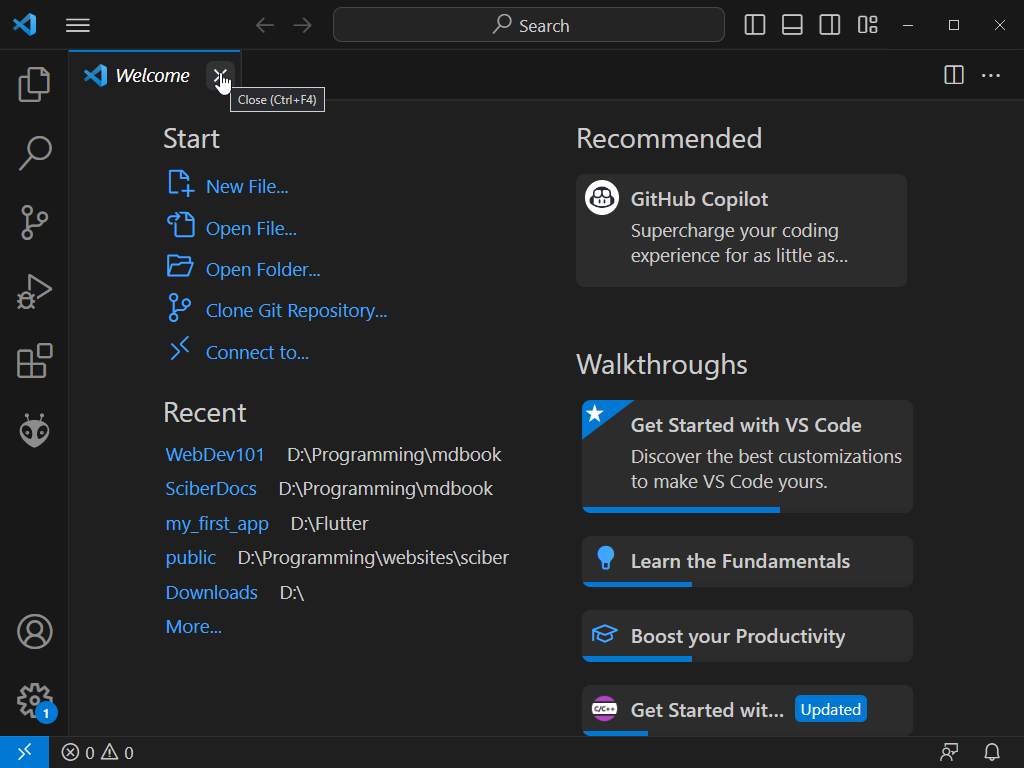1024x768 pixels.
Task: Click the Connect to link
Action: coord(257,353)
